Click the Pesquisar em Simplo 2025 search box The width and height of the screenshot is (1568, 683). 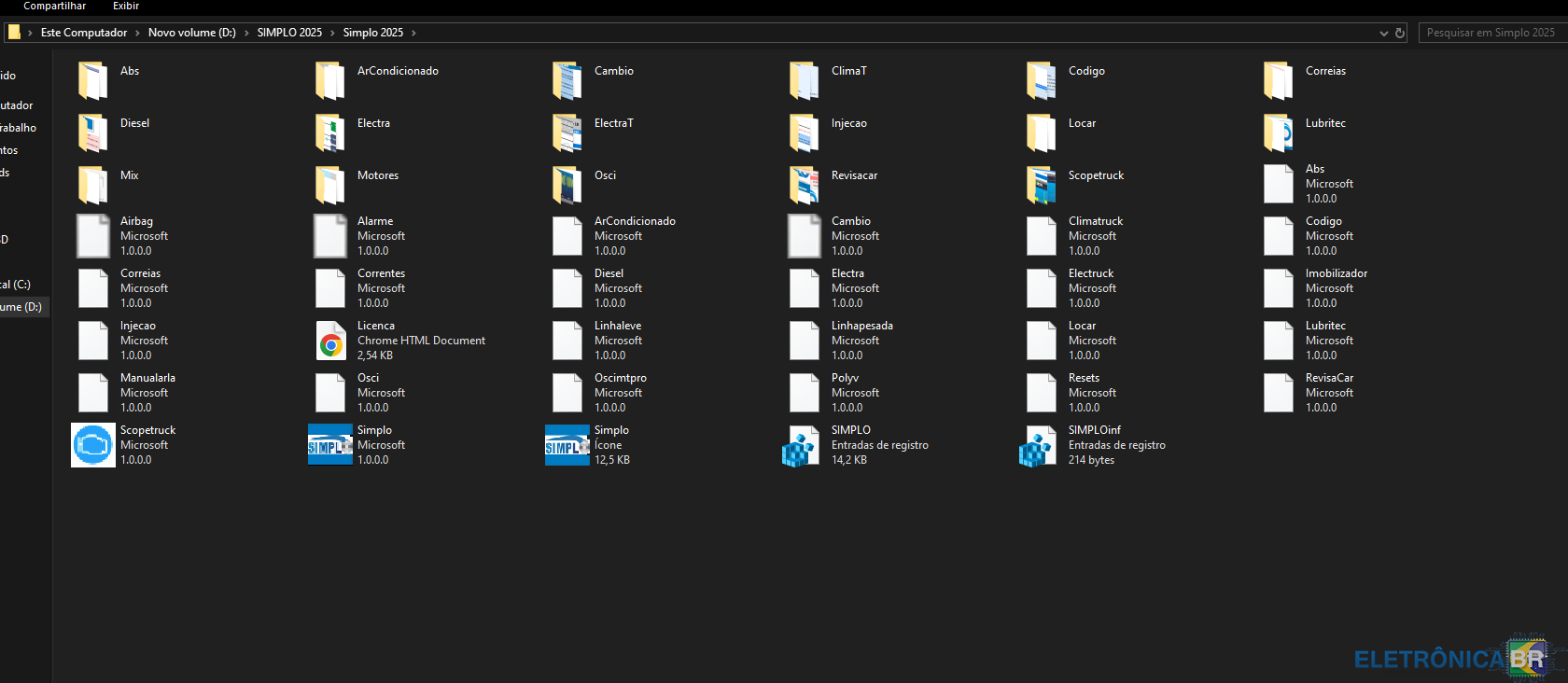click(x=1491, y=33)
